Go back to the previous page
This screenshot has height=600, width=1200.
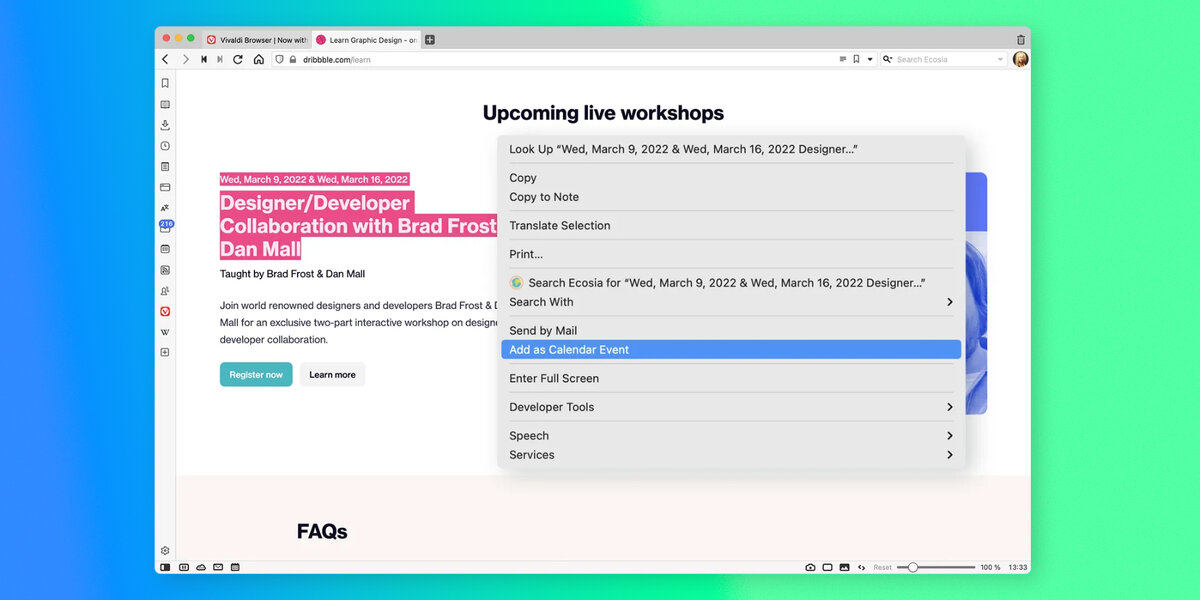[x=166, y=60]
